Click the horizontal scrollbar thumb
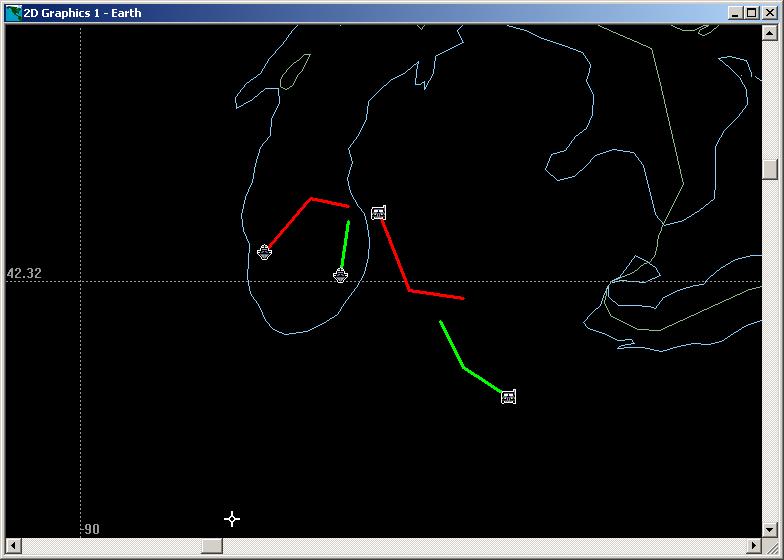The width and height of the screenshot is (784, 560). pos(212,545)
